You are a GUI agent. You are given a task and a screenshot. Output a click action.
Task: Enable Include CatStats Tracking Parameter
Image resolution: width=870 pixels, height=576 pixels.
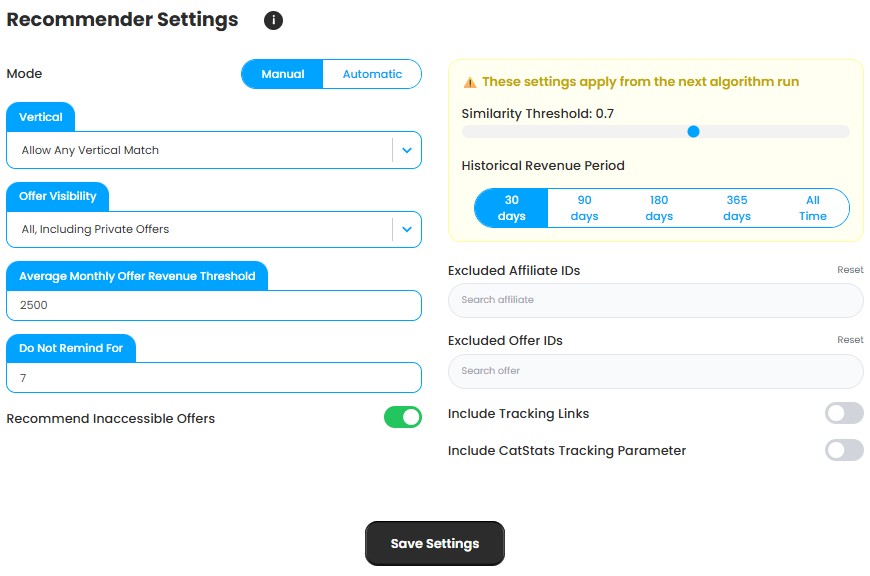pos(844,450)
